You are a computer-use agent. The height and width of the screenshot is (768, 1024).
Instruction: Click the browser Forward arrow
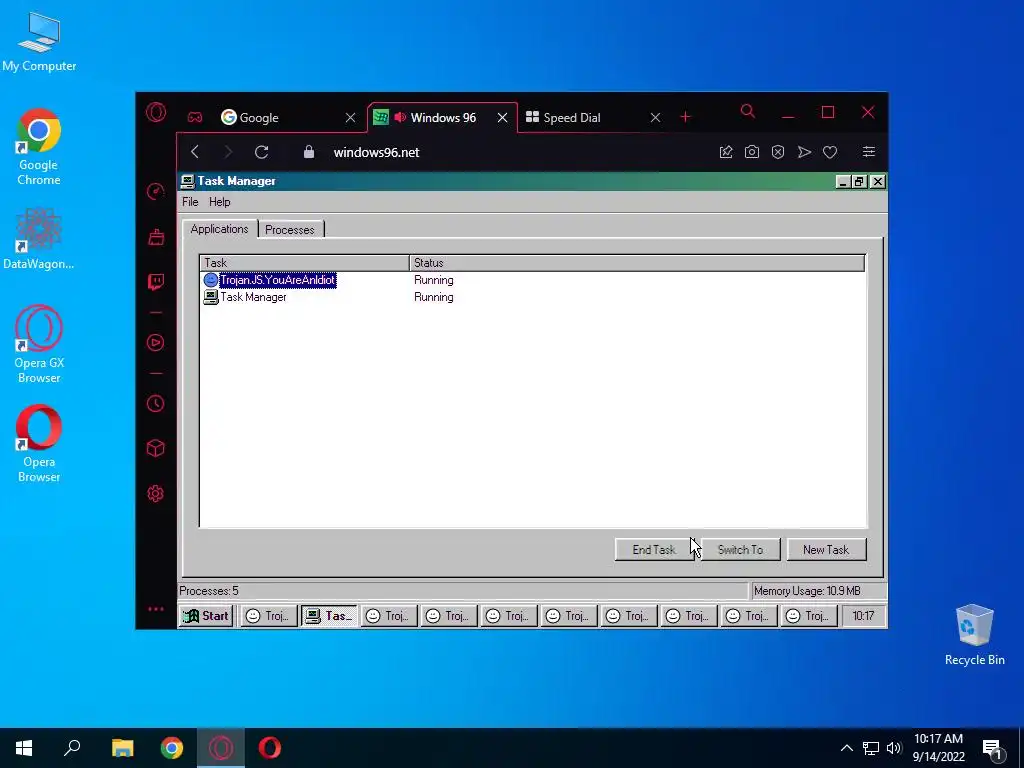[x=228, y=152]
